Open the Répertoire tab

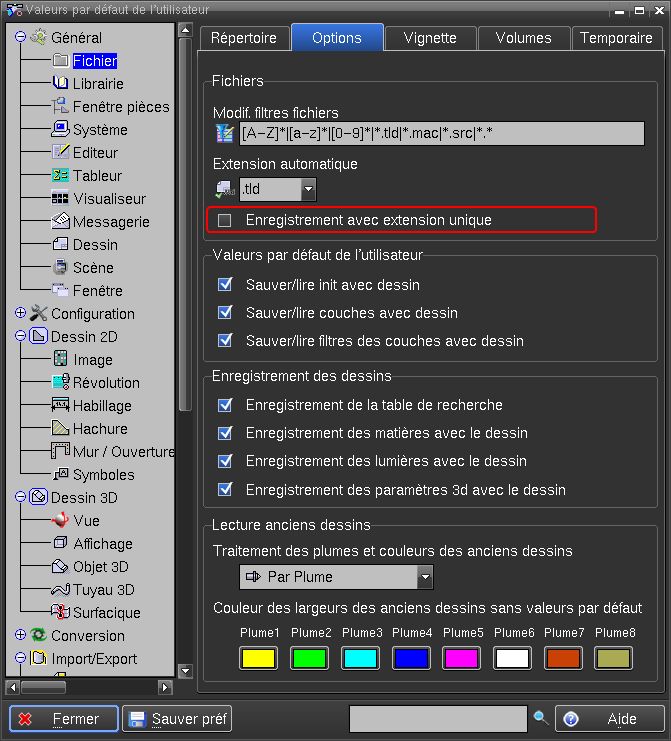coord(244,38)
